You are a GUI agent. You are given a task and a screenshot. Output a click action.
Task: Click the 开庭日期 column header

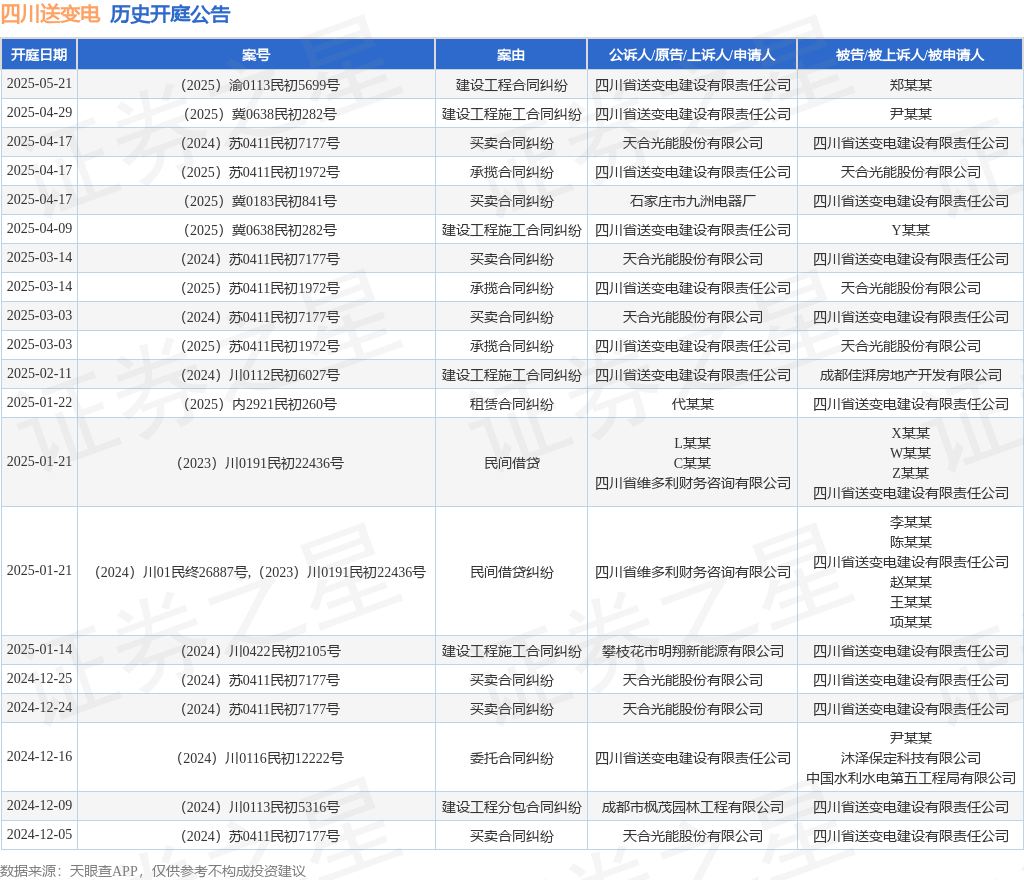[x=39, y=55]
